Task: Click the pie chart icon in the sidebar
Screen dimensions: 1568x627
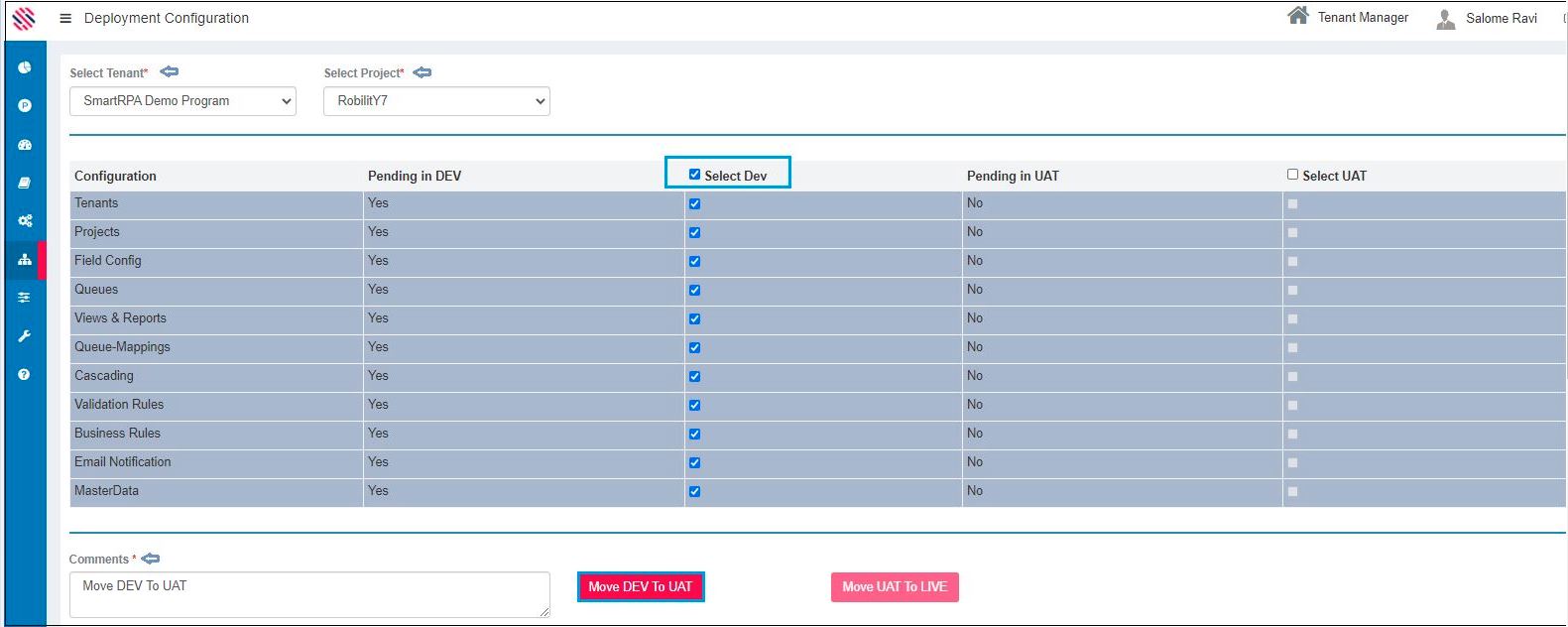Action: point(25,67)
